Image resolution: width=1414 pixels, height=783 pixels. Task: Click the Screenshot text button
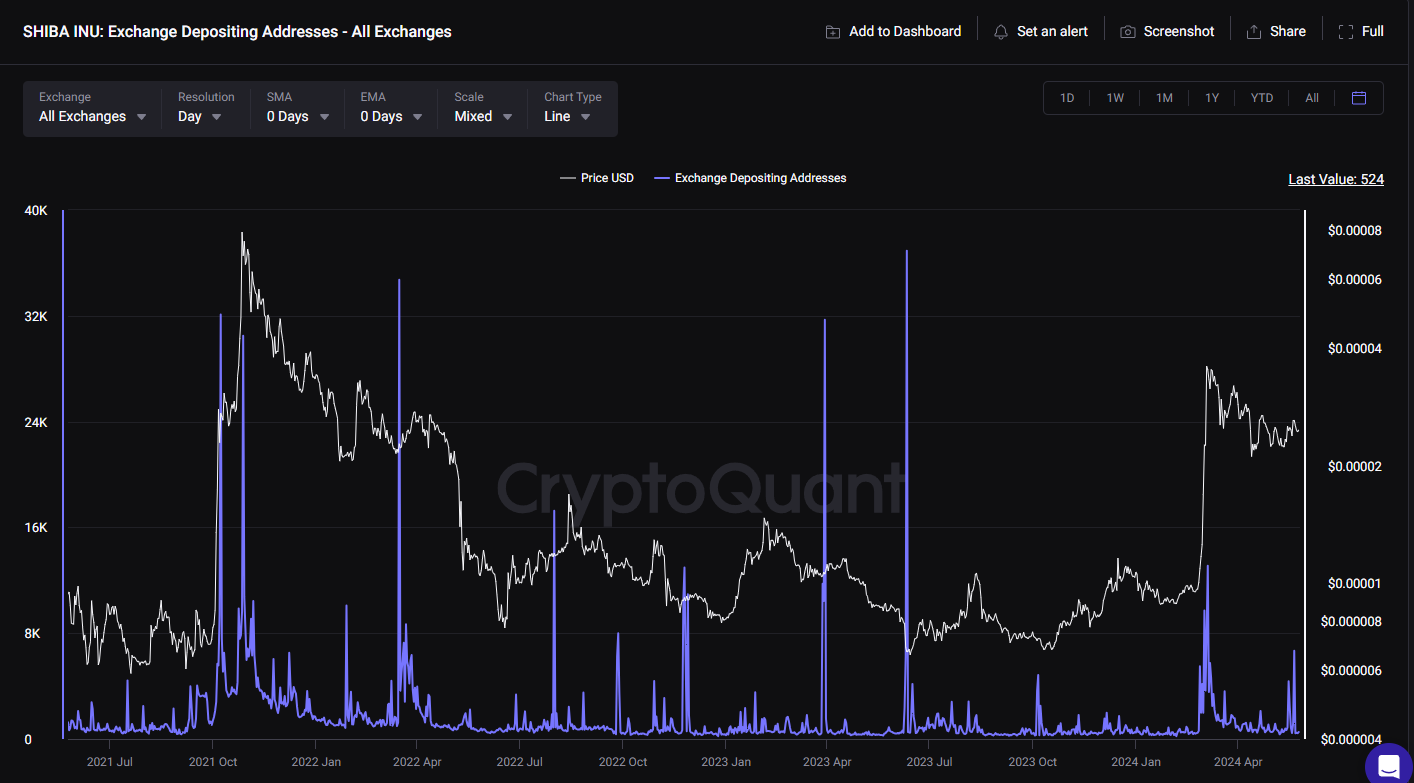coord(1179,32)
